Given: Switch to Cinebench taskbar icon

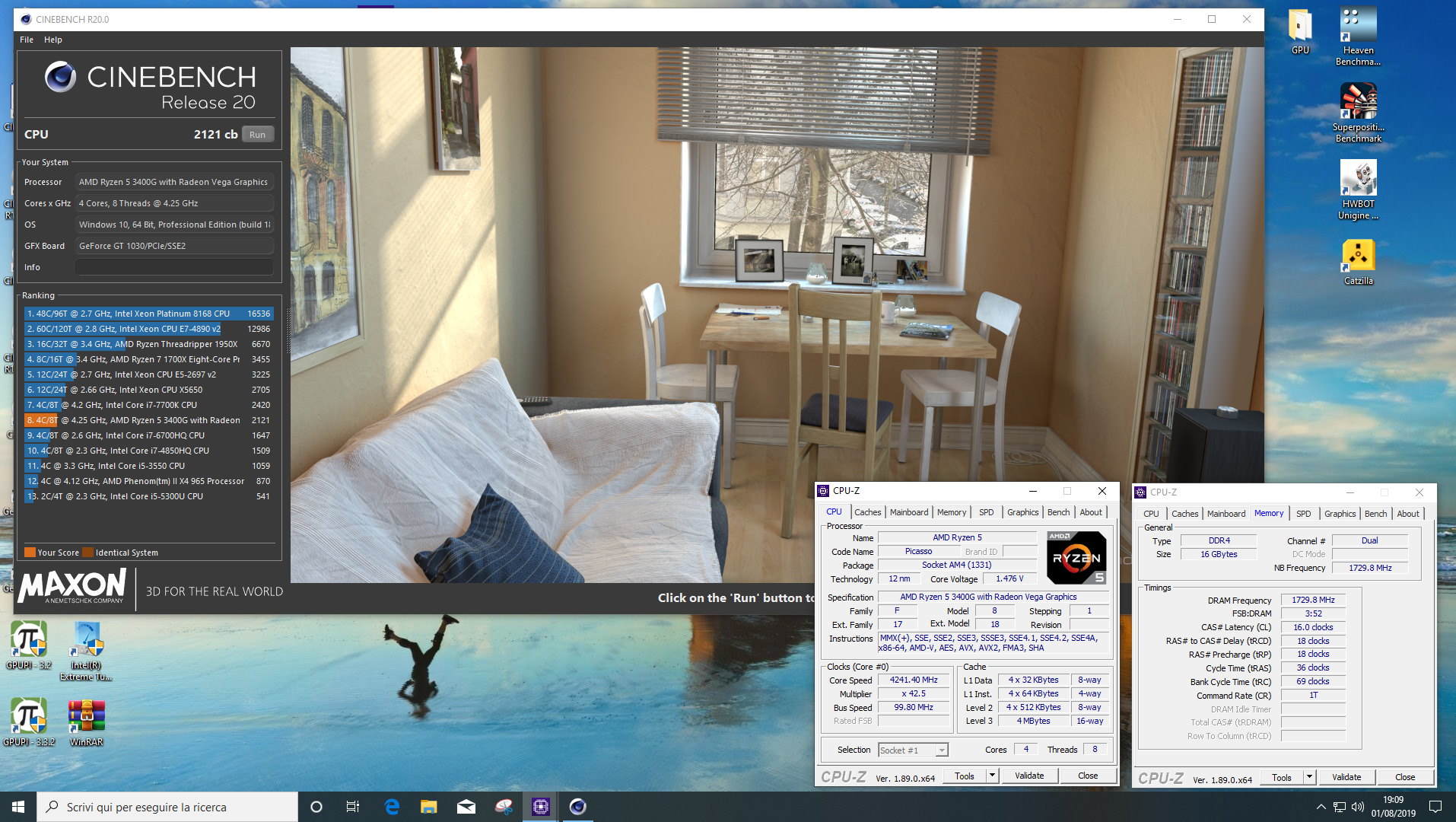Looking at the screenshot, I should click(578, 807).
